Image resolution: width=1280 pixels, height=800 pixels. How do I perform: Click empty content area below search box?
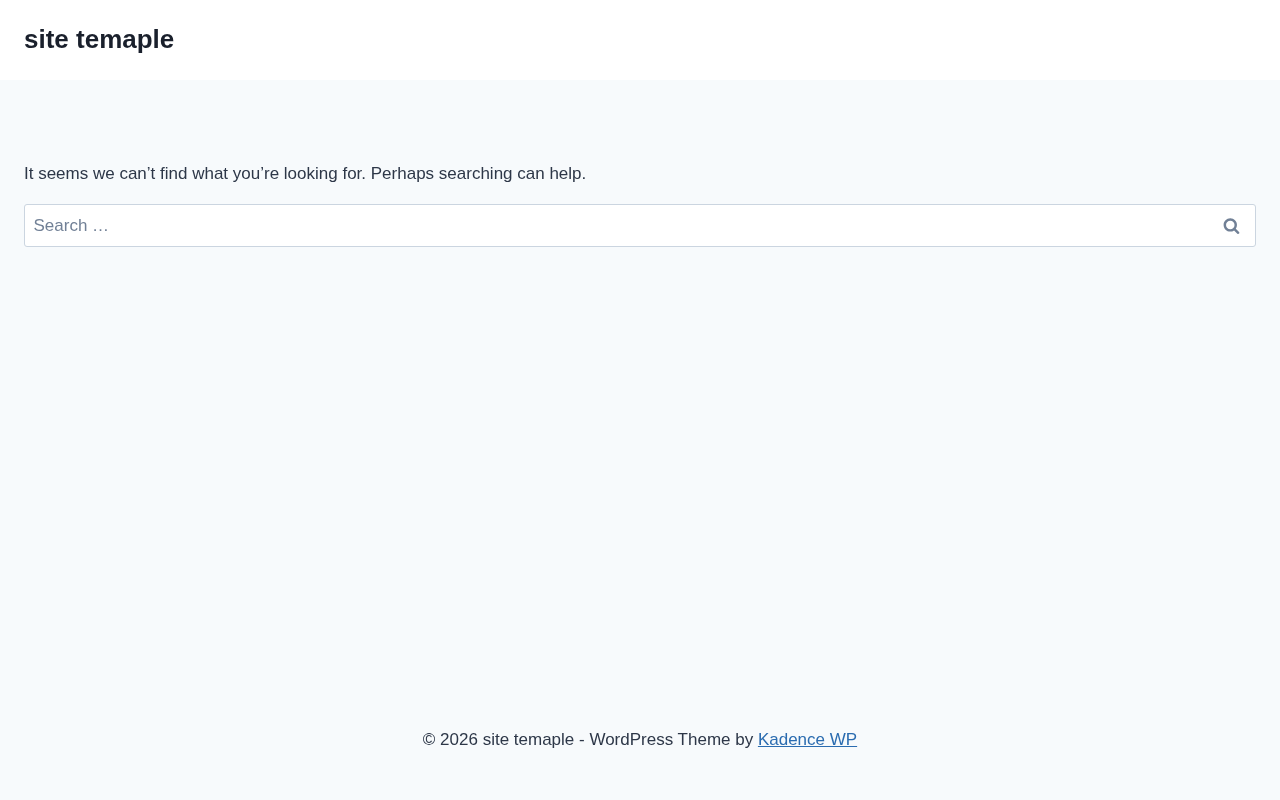click(x=640, y=450)
